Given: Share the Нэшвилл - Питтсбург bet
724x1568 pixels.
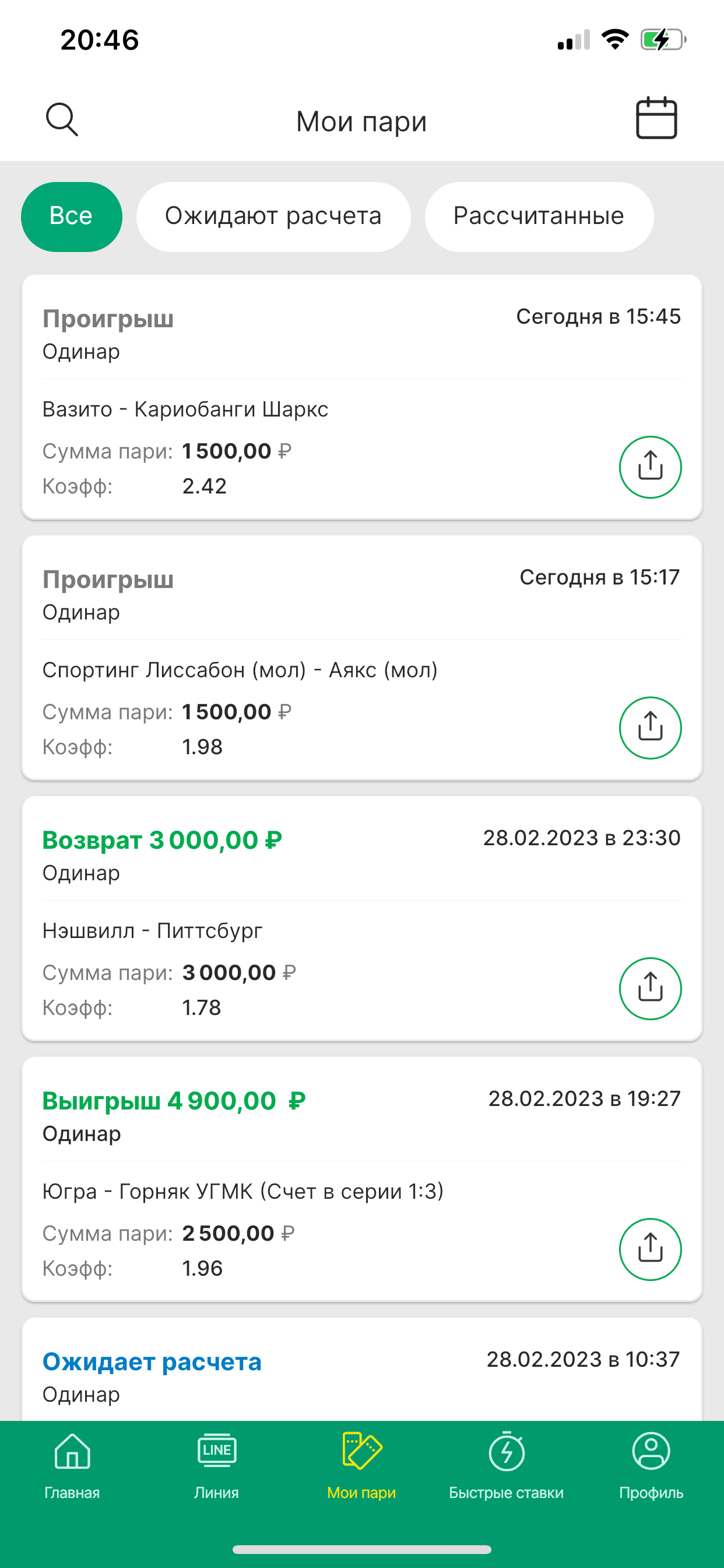Looking at the screenshot, I should pos(650,988).
